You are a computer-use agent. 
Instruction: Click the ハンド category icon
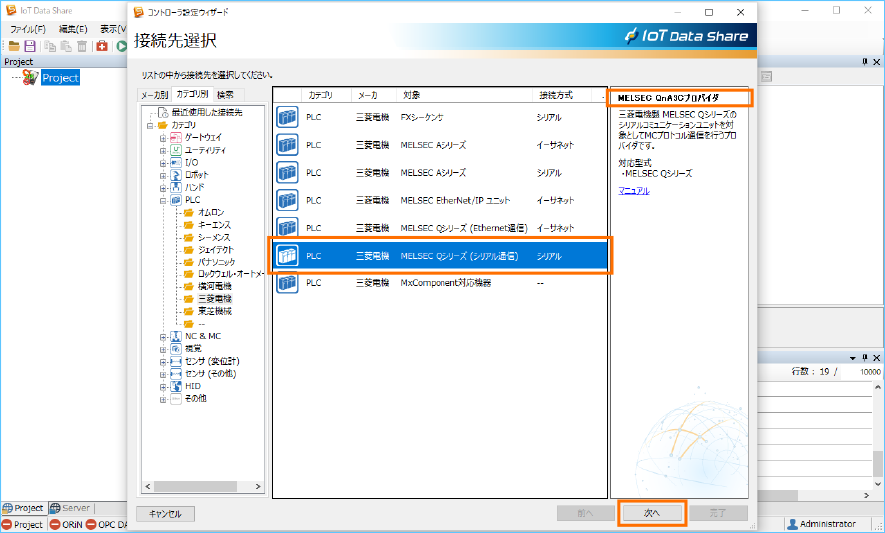(176, 187)
